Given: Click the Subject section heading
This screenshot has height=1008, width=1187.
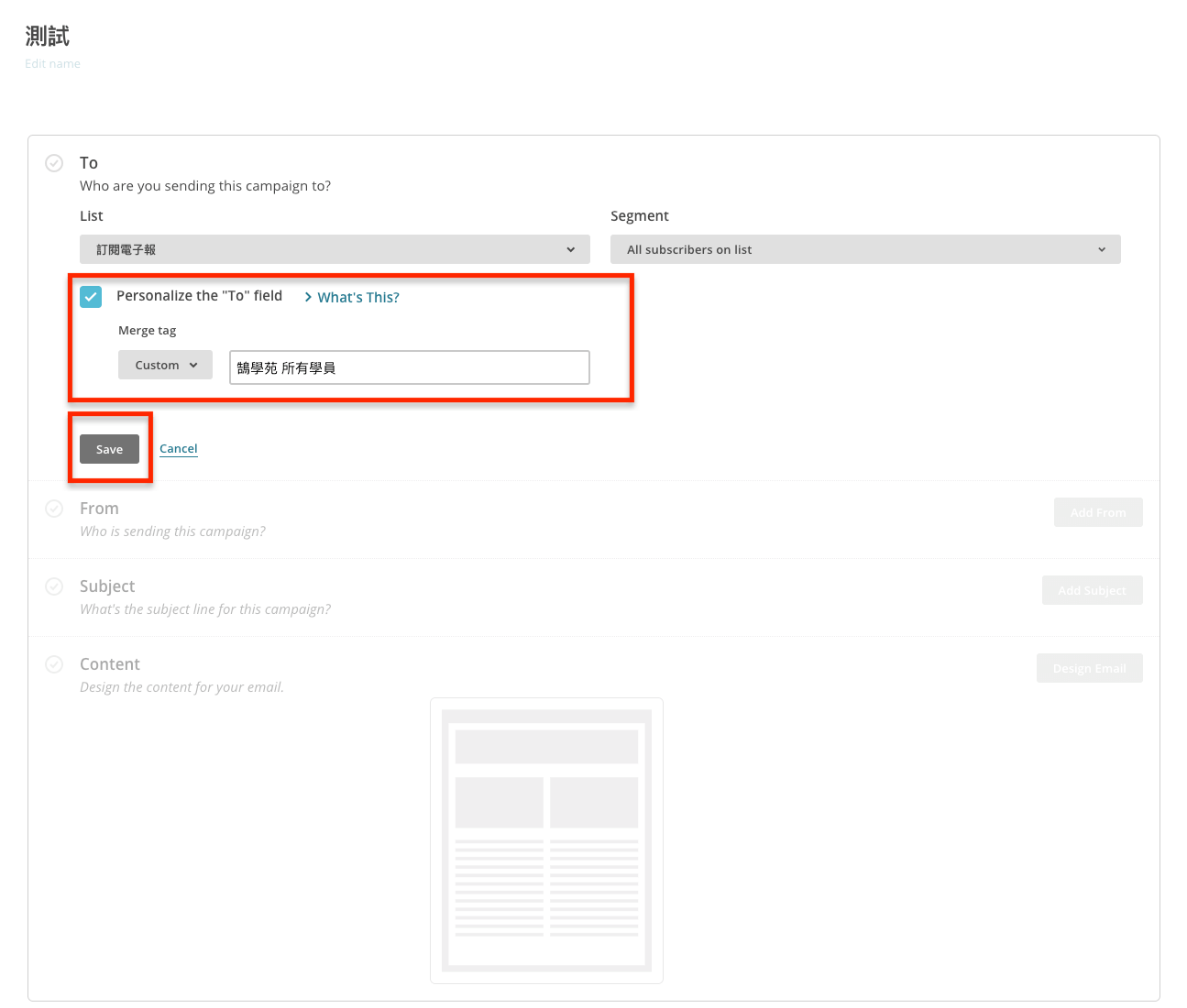Looking at the screenshot, I should pos(107,586).
